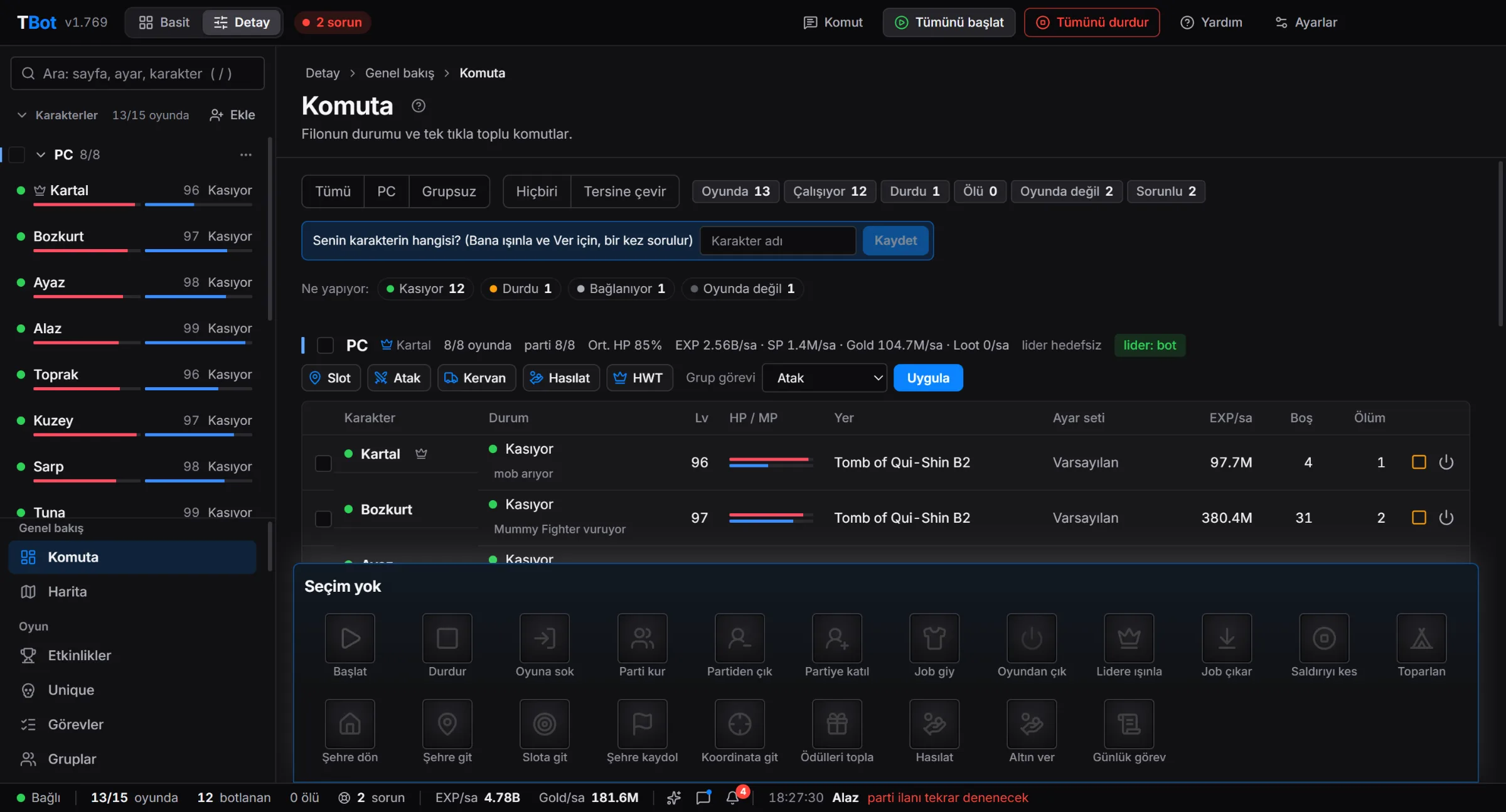Click Tümünü durdur button
The height and width of the screenshot is (812, 1506).
tap(1092, 23)
